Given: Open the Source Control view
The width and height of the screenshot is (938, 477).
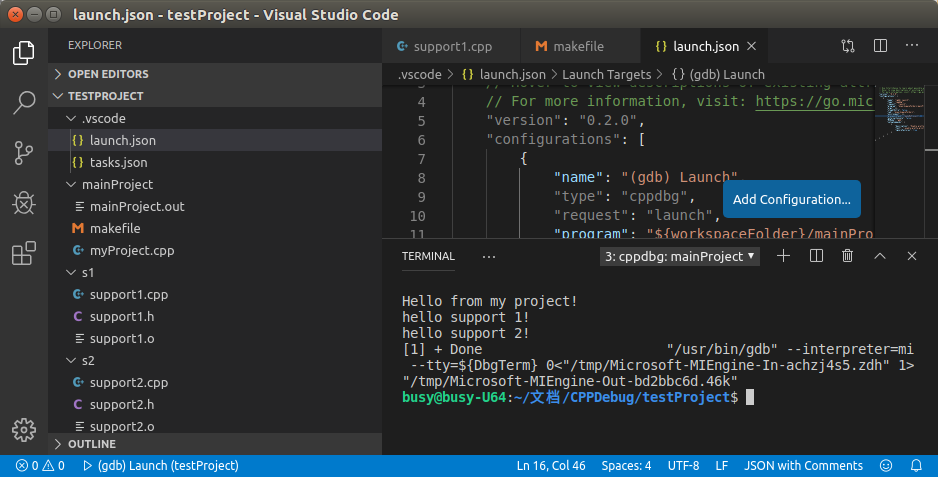Looking at the screenshot, I should [x=23, y=153].
